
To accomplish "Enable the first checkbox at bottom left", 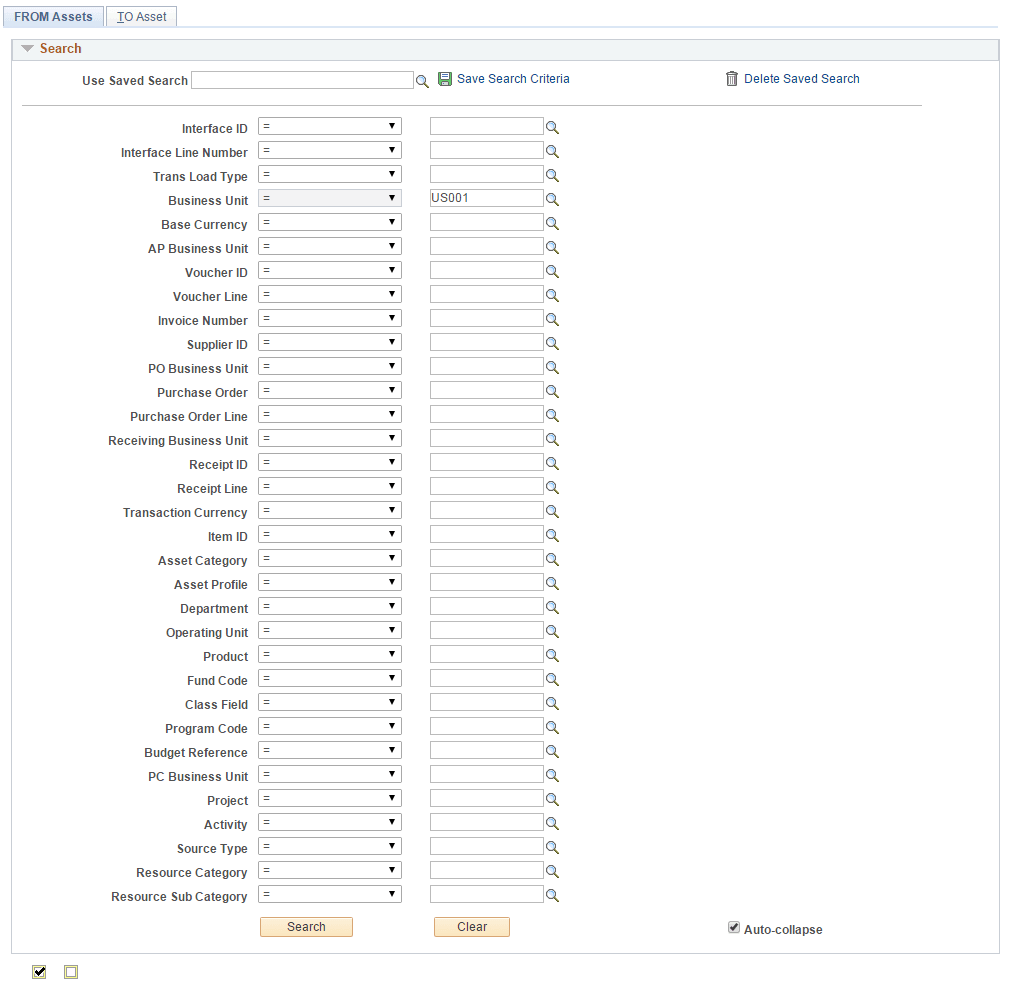I will (x=38, y=971).
